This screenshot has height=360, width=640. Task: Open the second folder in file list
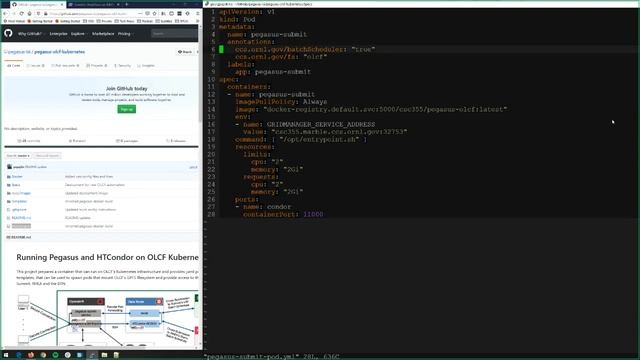[x=16, y=185]
